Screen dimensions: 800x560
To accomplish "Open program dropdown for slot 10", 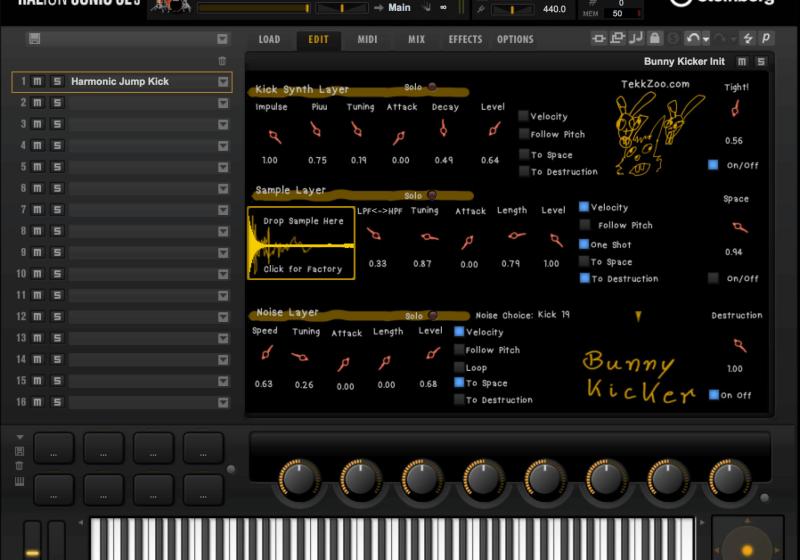I will pyautogui.click(x=223, y=274).
